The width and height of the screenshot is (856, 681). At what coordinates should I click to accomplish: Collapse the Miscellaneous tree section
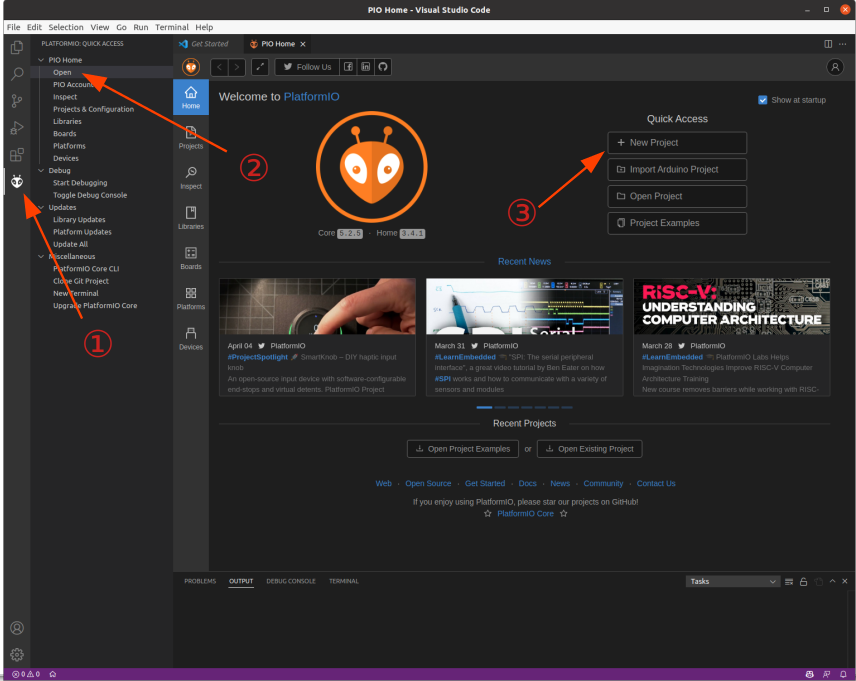pos(41,256)
